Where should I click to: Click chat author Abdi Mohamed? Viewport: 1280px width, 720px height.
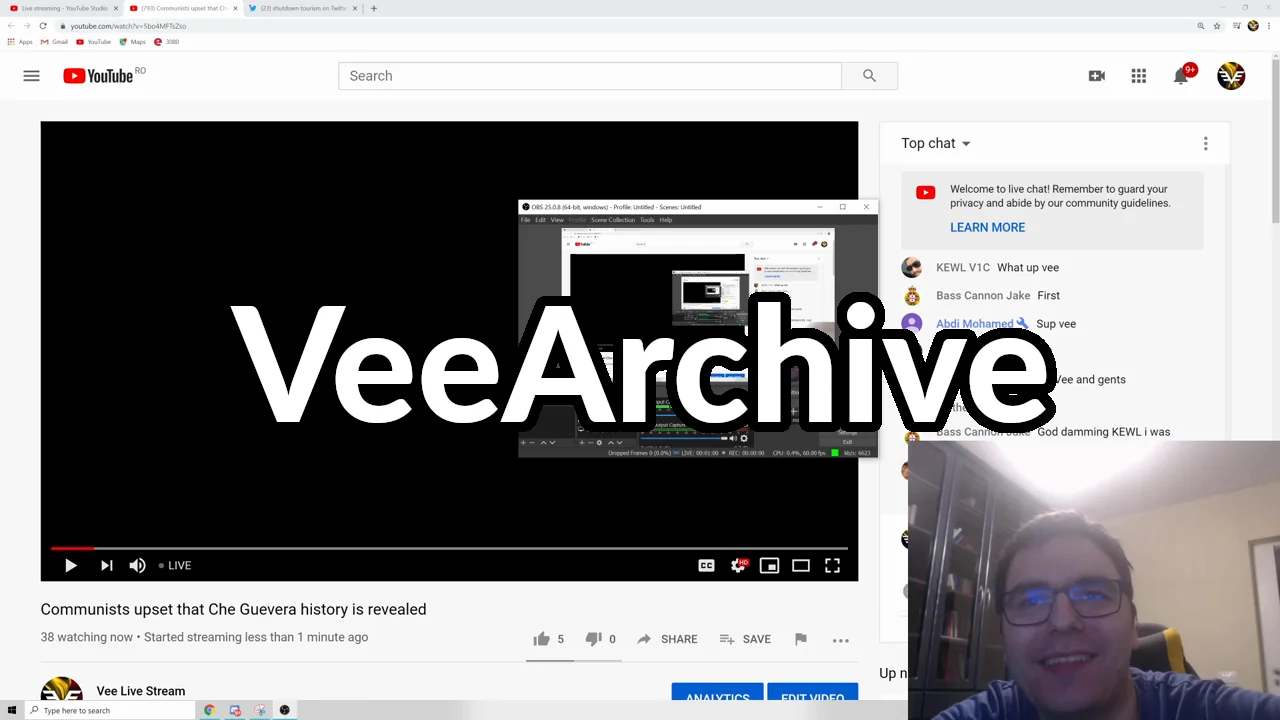coord(975,324)
